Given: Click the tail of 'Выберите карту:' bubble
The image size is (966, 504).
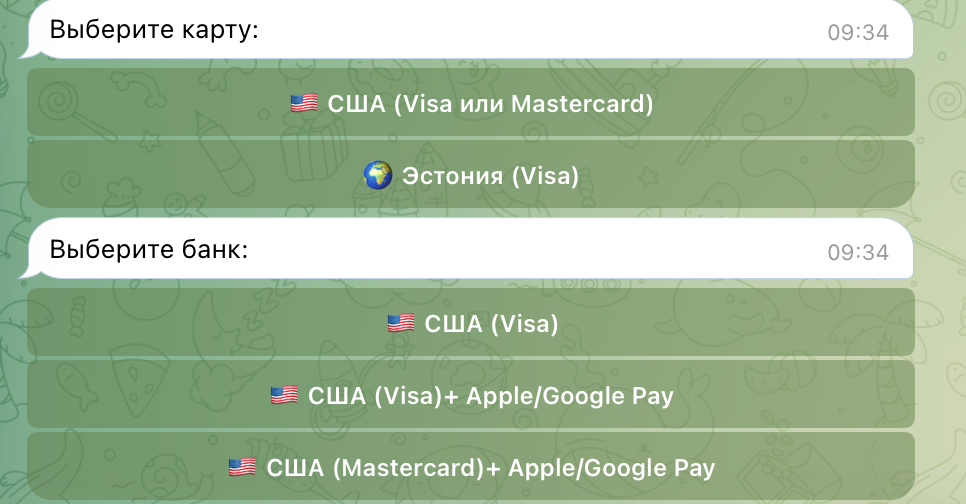Looking at the screenshot, I should [26, 53].
